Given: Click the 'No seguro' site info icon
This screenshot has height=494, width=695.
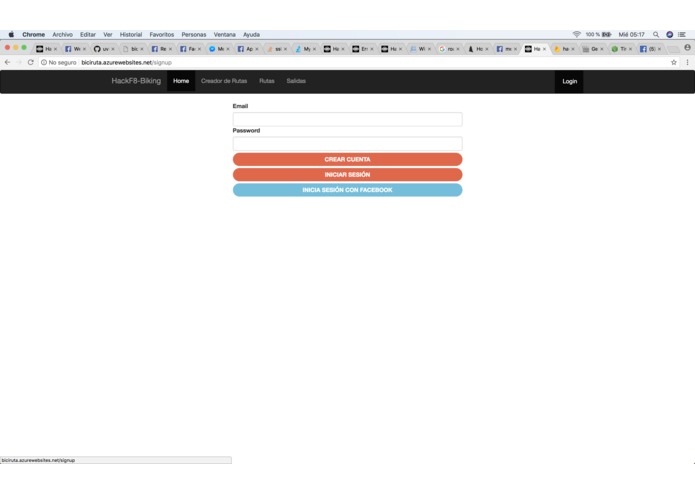Looking at the screenshot, I should [x=44, y=62].
